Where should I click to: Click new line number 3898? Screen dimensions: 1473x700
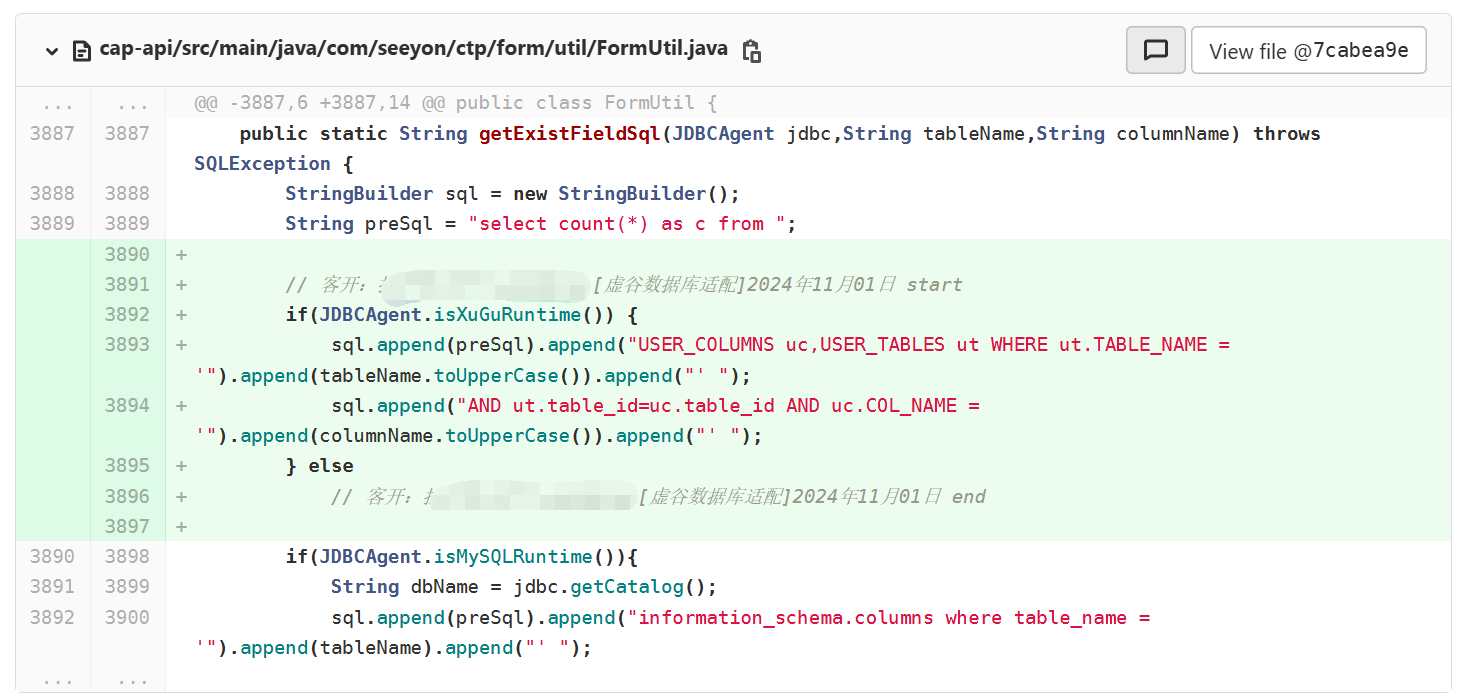(127, 556)
